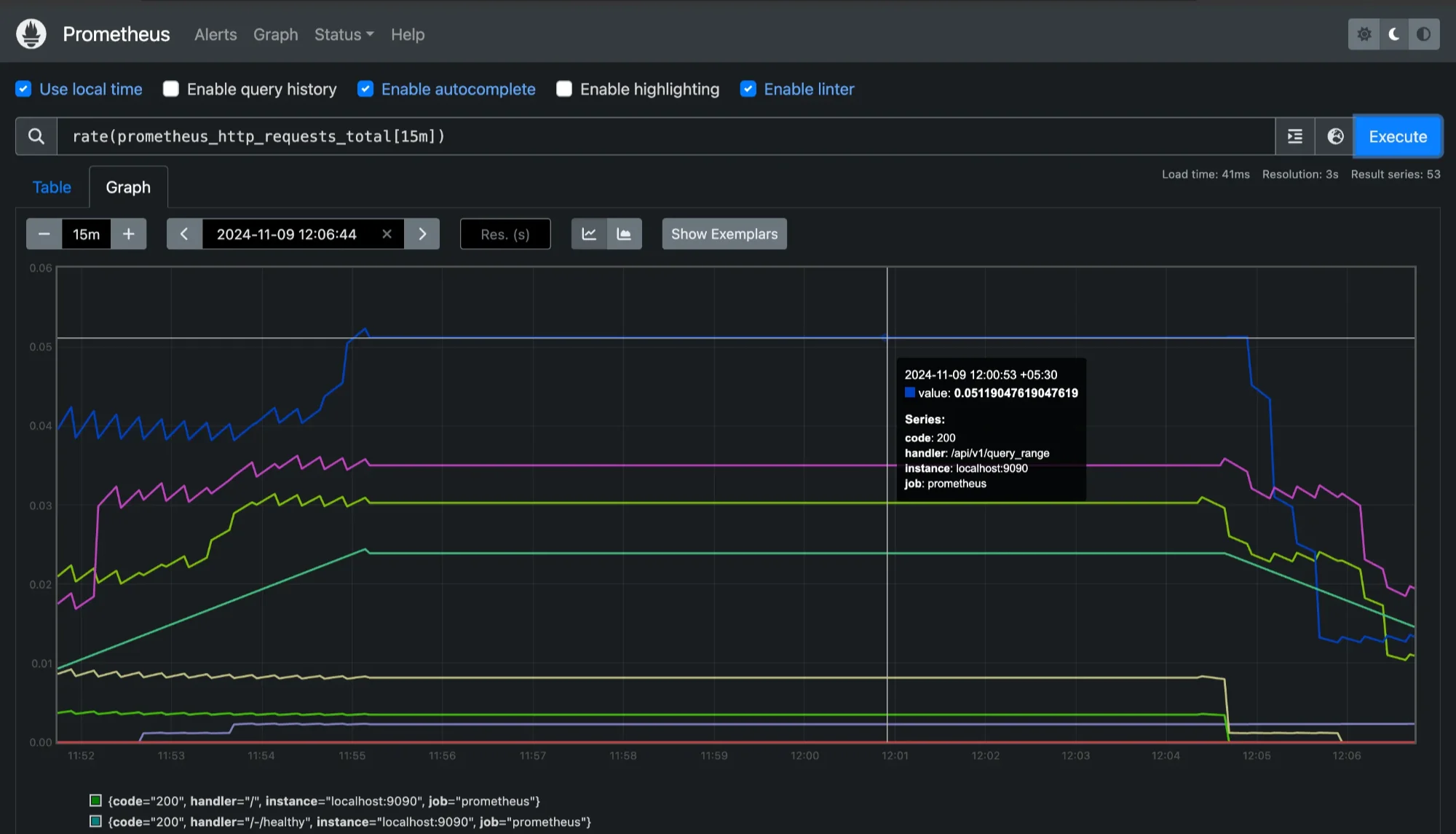
Task: Switch to light theme sun icon
Action: 1364,34
